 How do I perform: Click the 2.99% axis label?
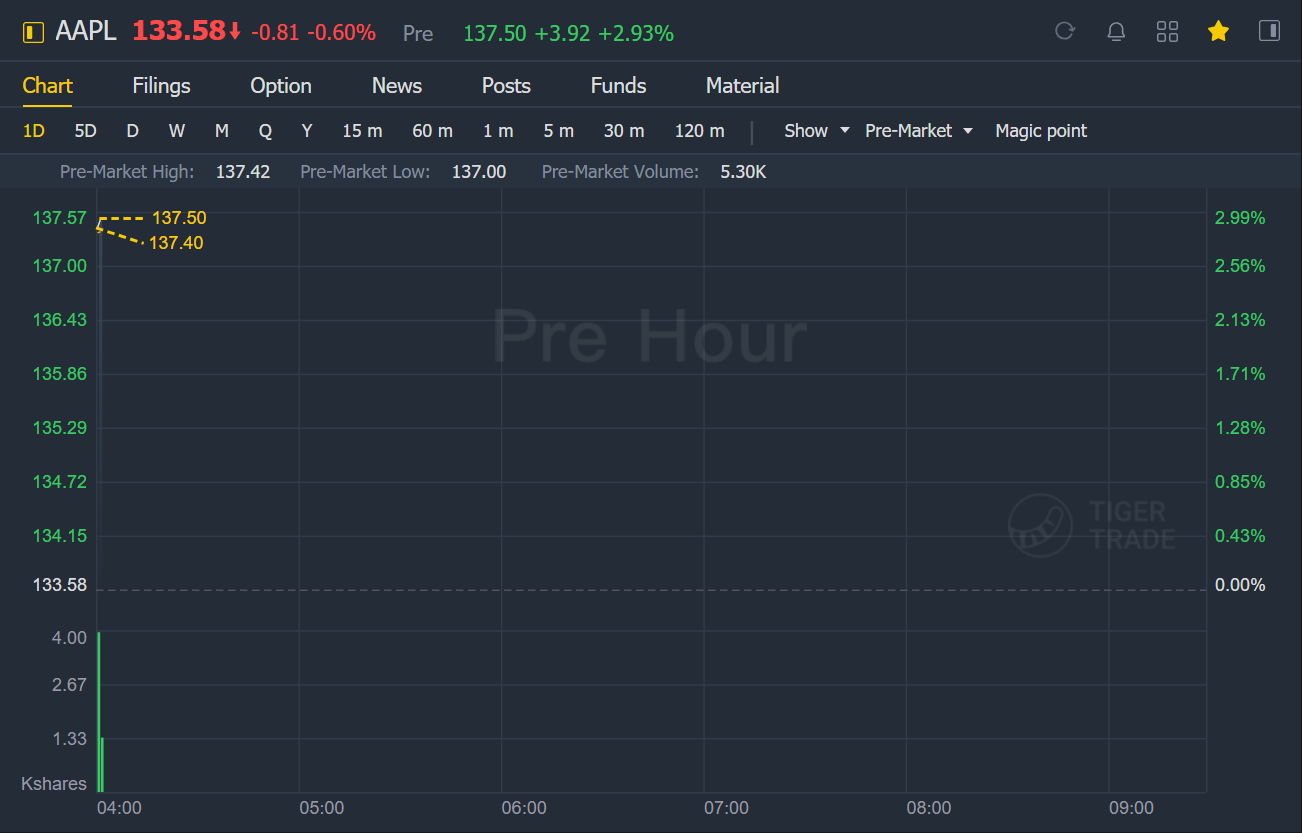coord(1240,218)
